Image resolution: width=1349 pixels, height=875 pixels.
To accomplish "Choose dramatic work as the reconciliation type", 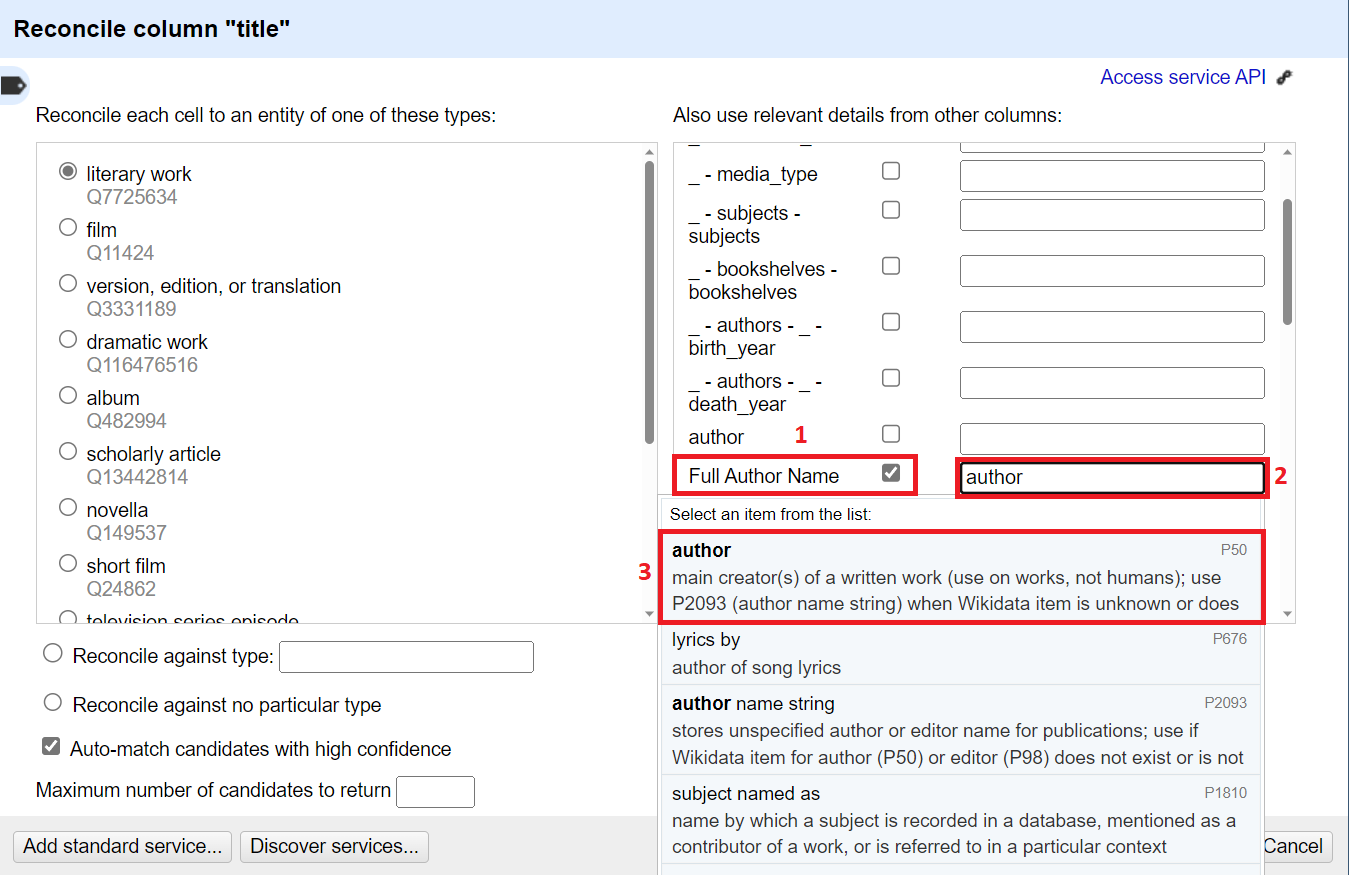I will (67, 339).
